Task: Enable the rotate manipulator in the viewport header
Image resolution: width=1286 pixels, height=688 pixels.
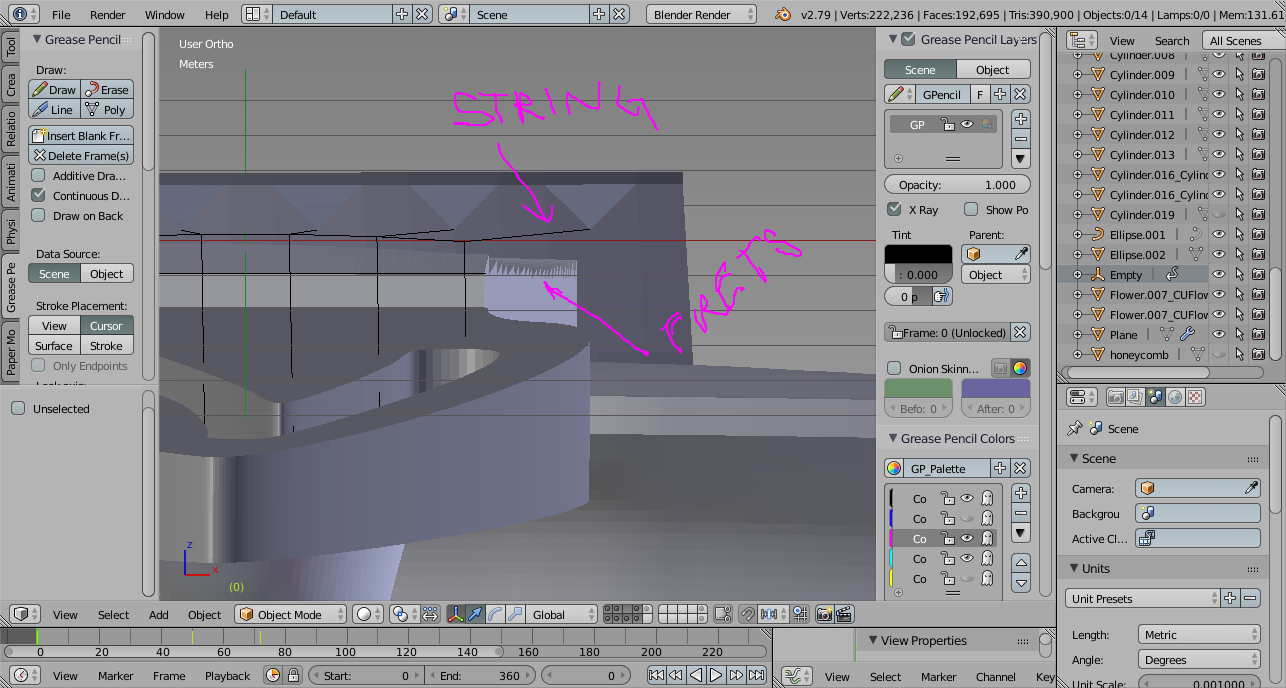Action: [494, 614]
